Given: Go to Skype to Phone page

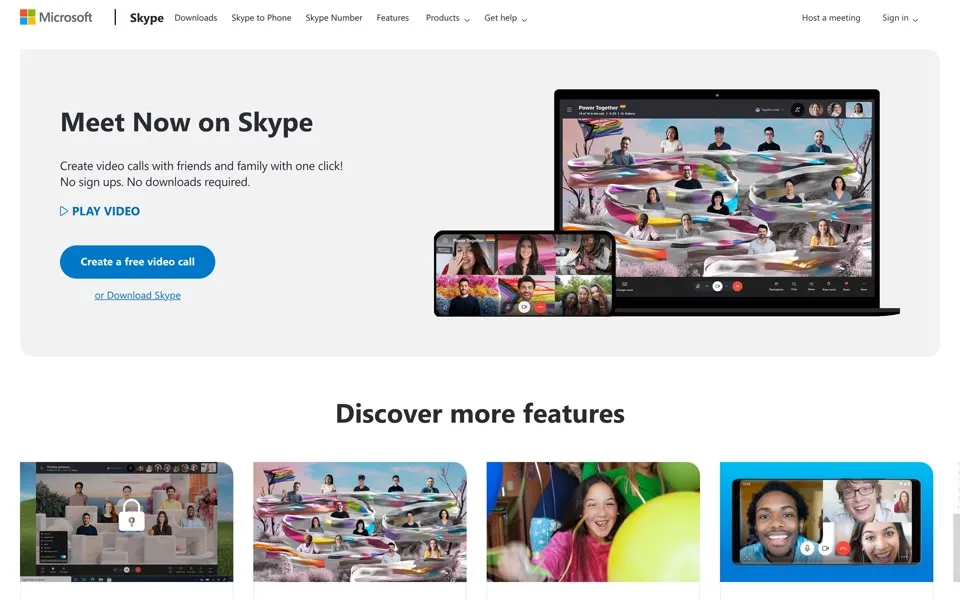Looking at the screenshot, I should click(261, 18).
